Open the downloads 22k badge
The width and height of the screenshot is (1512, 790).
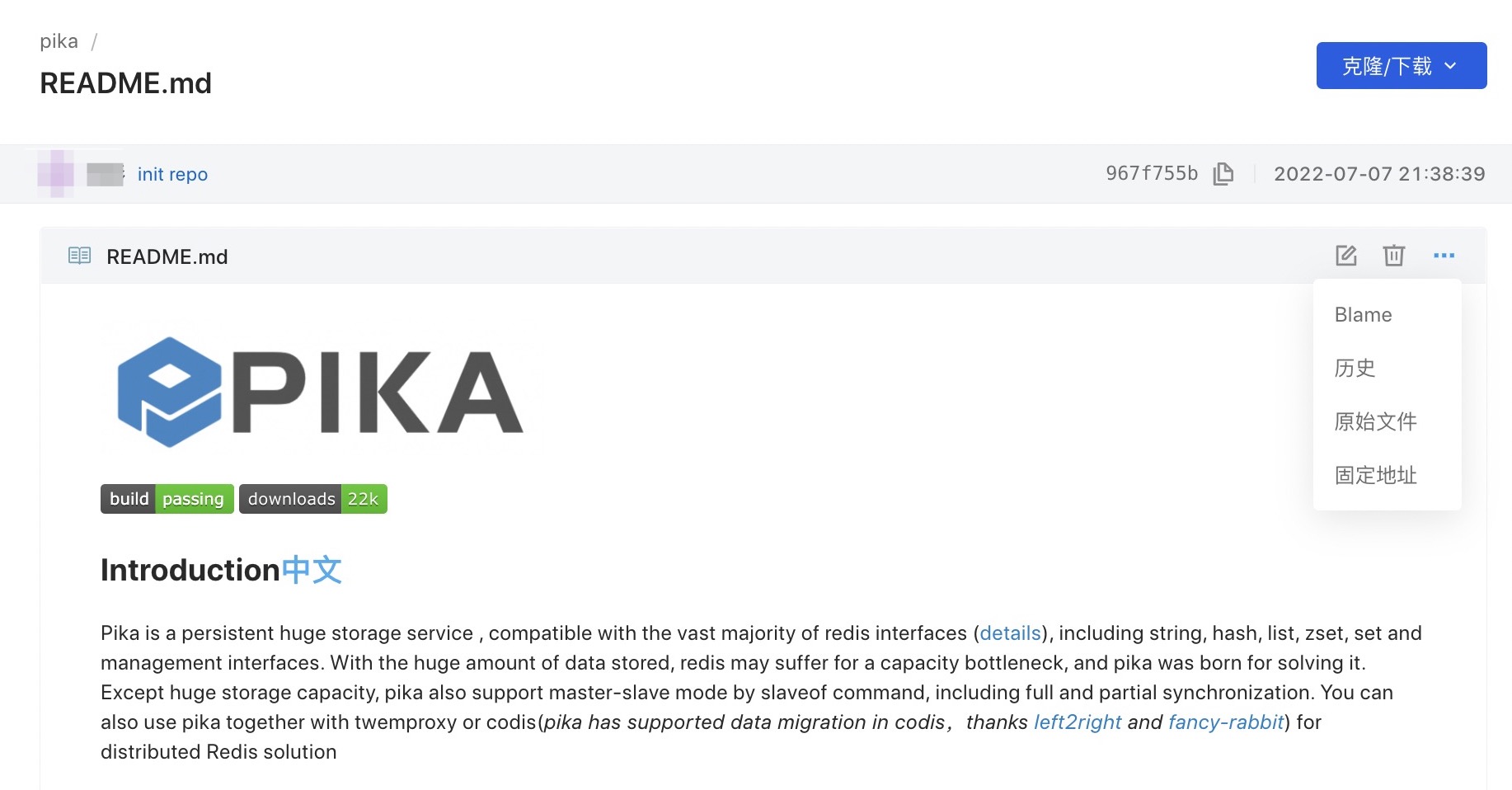pos(313,499)
